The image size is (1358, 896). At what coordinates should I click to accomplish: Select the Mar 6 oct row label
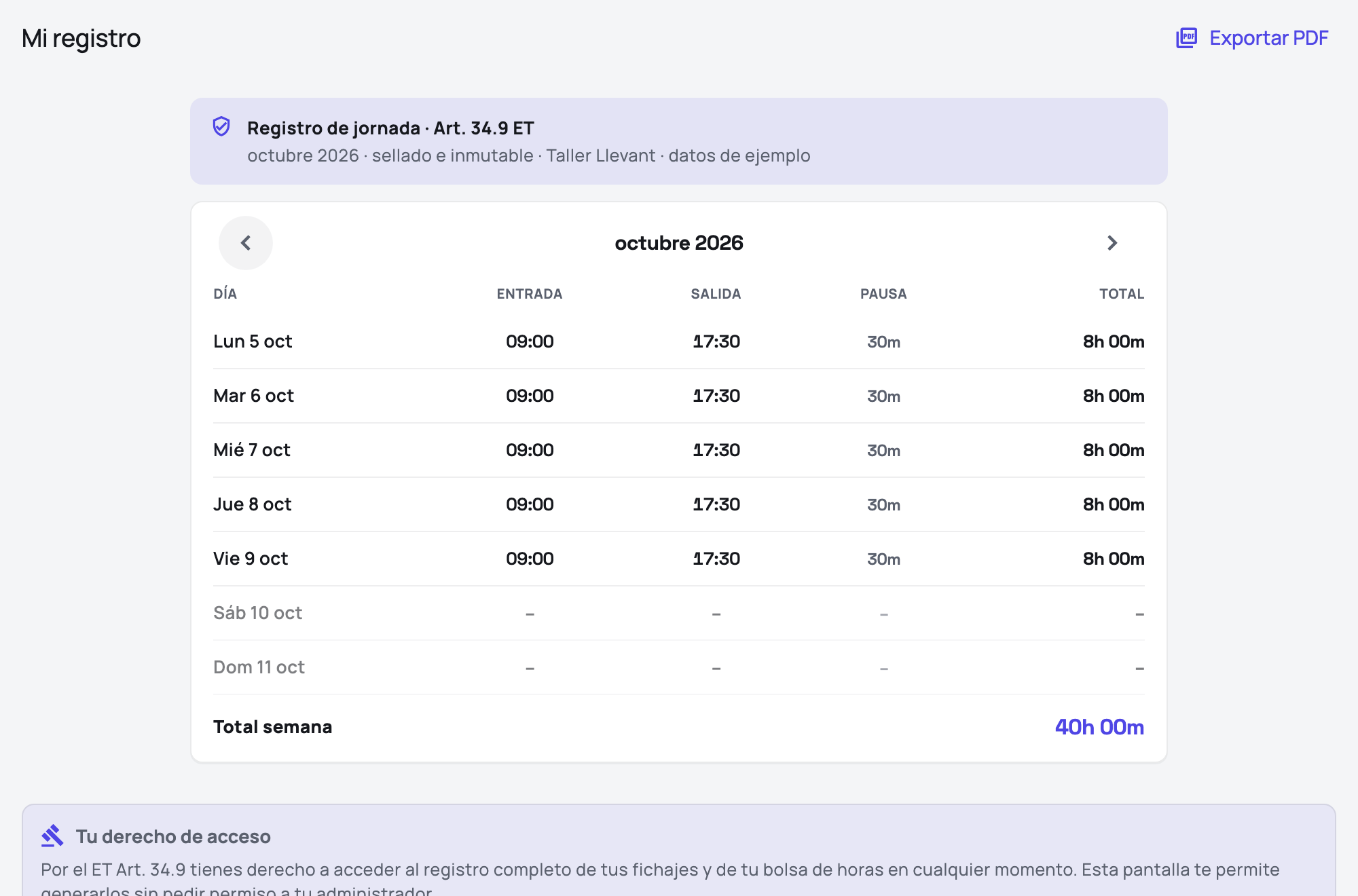coord(253,396)
